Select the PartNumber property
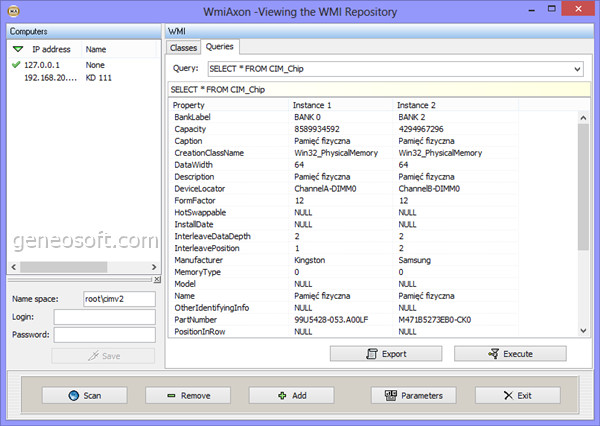 pyautogui.click(x=196, y=320)
